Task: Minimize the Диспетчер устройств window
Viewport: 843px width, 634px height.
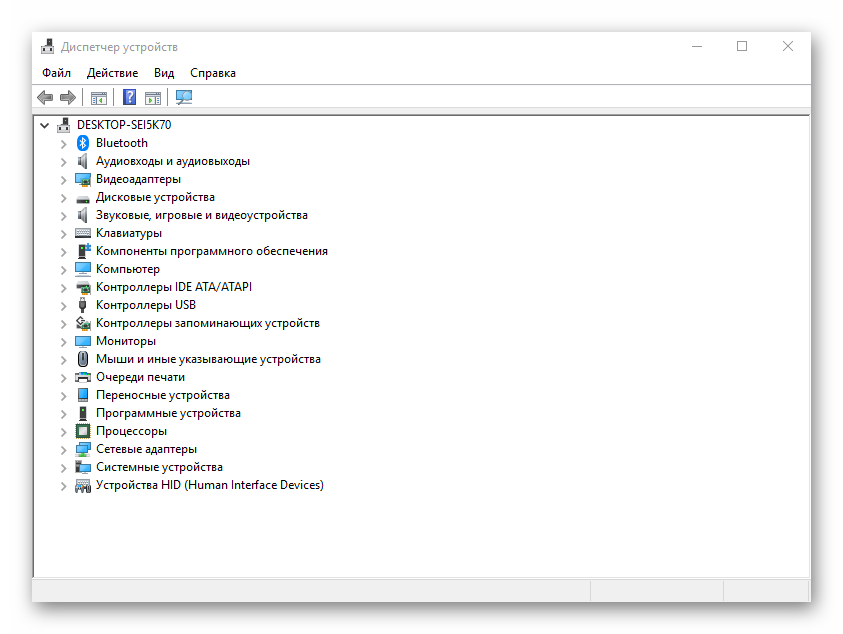Action: point(697,47)
